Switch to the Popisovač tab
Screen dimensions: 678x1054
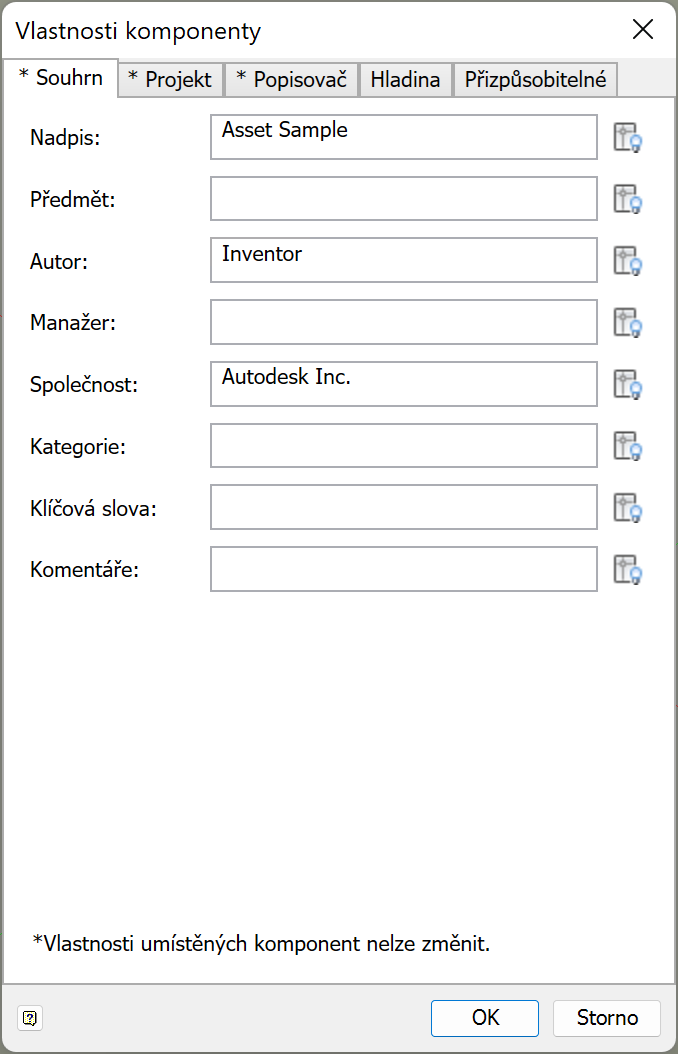[x=291, y=80]
